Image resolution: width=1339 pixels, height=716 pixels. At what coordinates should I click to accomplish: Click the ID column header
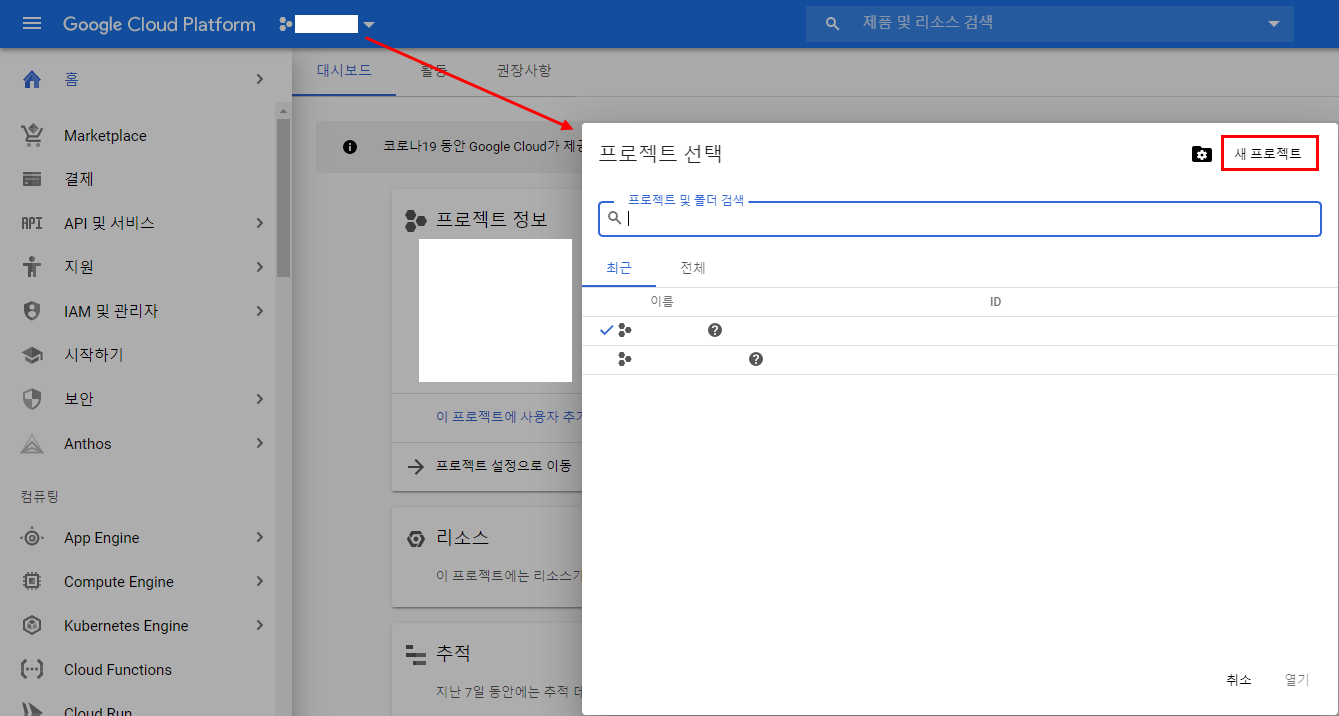[996, 302]
